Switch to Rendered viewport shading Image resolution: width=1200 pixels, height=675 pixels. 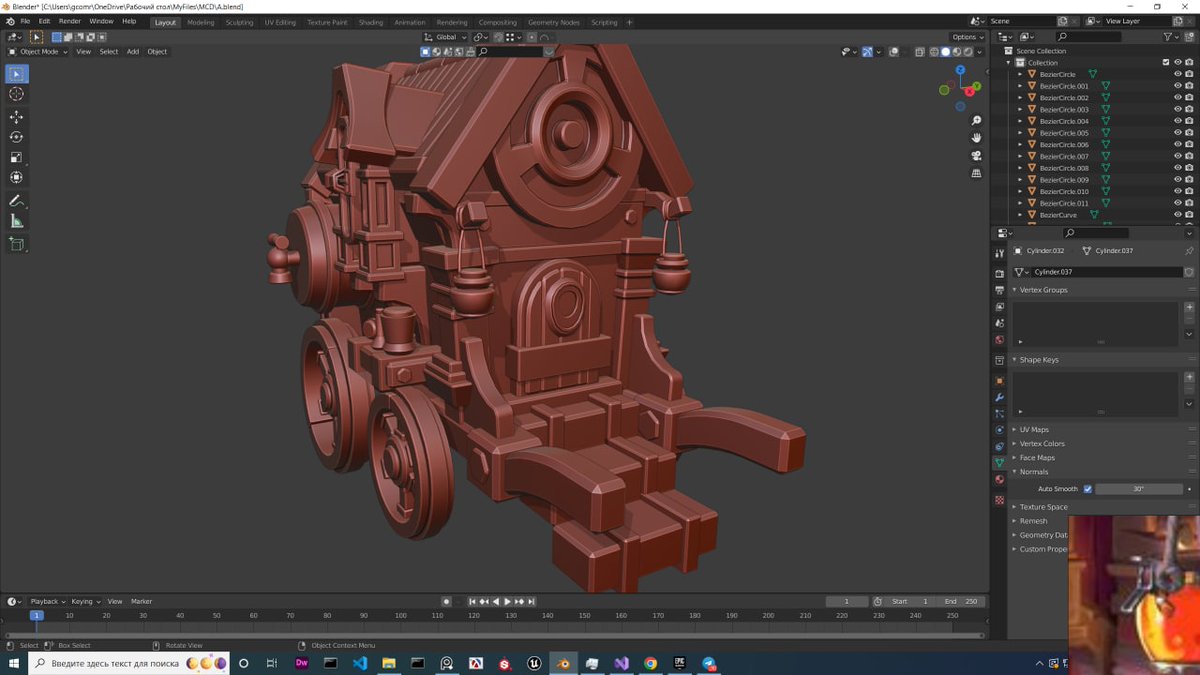tap(968, 51)
